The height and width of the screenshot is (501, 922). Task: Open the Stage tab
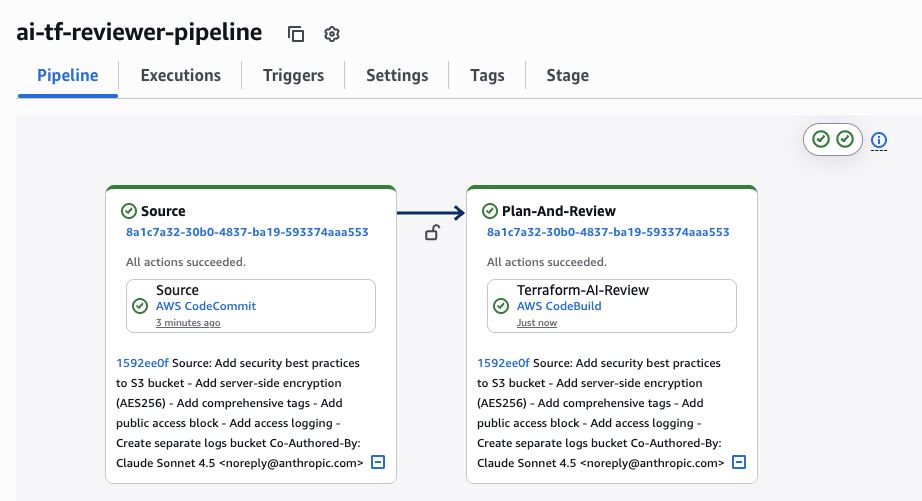click(567, 75)
